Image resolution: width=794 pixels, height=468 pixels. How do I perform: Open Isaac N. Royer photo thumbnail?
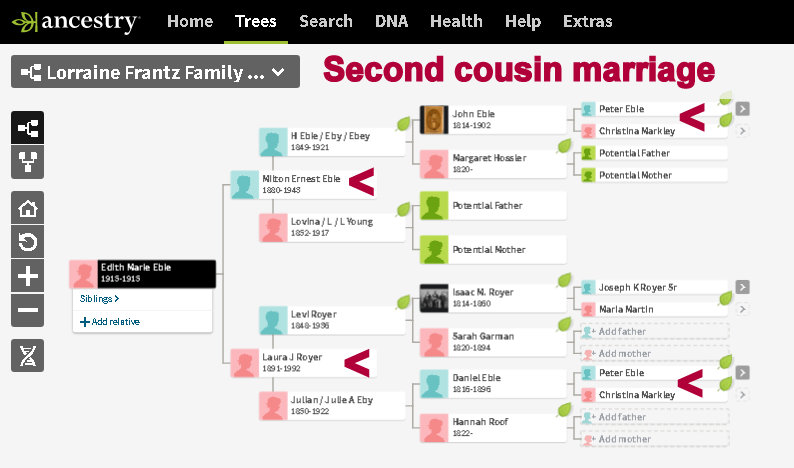[434, 298]
